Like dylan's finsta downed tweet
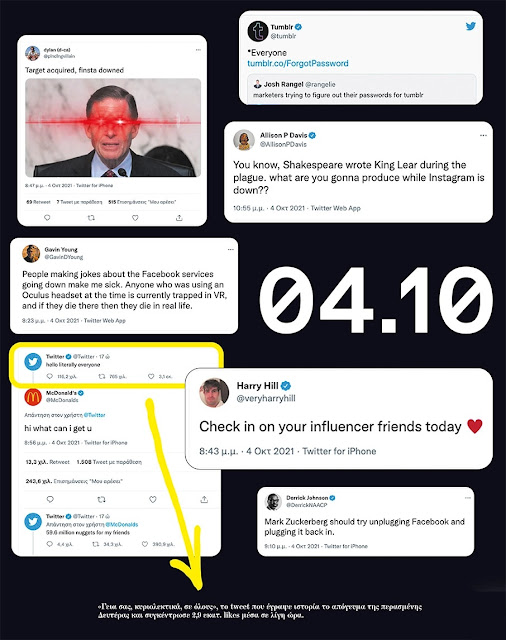This screenshot has width=506, height=640. 135,218
